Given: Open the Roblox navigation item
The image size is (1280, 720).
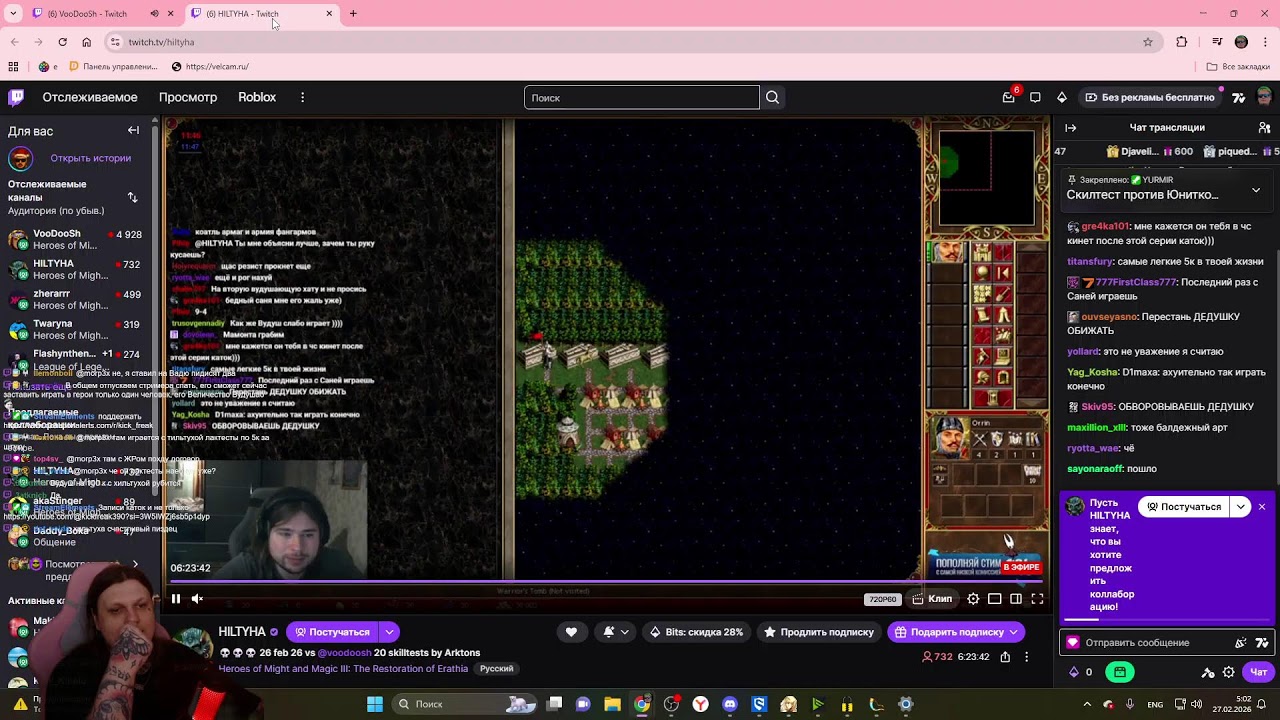Looking at the screenshot, I should point(257,97).
